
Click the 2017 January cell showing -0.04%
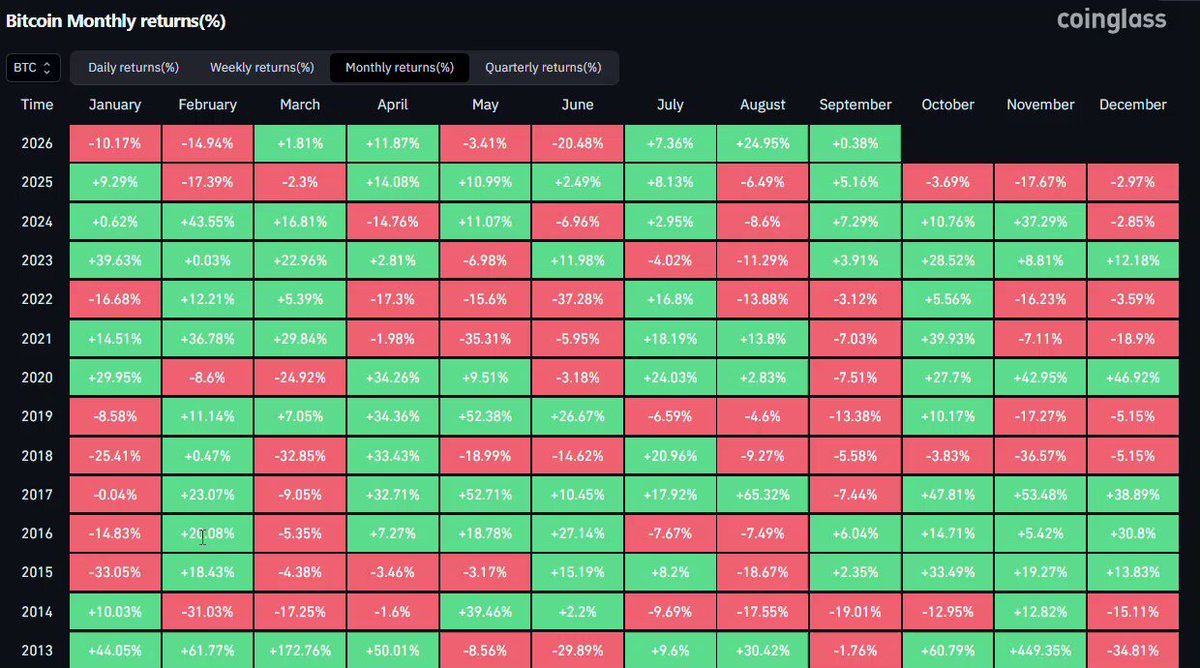(x=115, y=494)
